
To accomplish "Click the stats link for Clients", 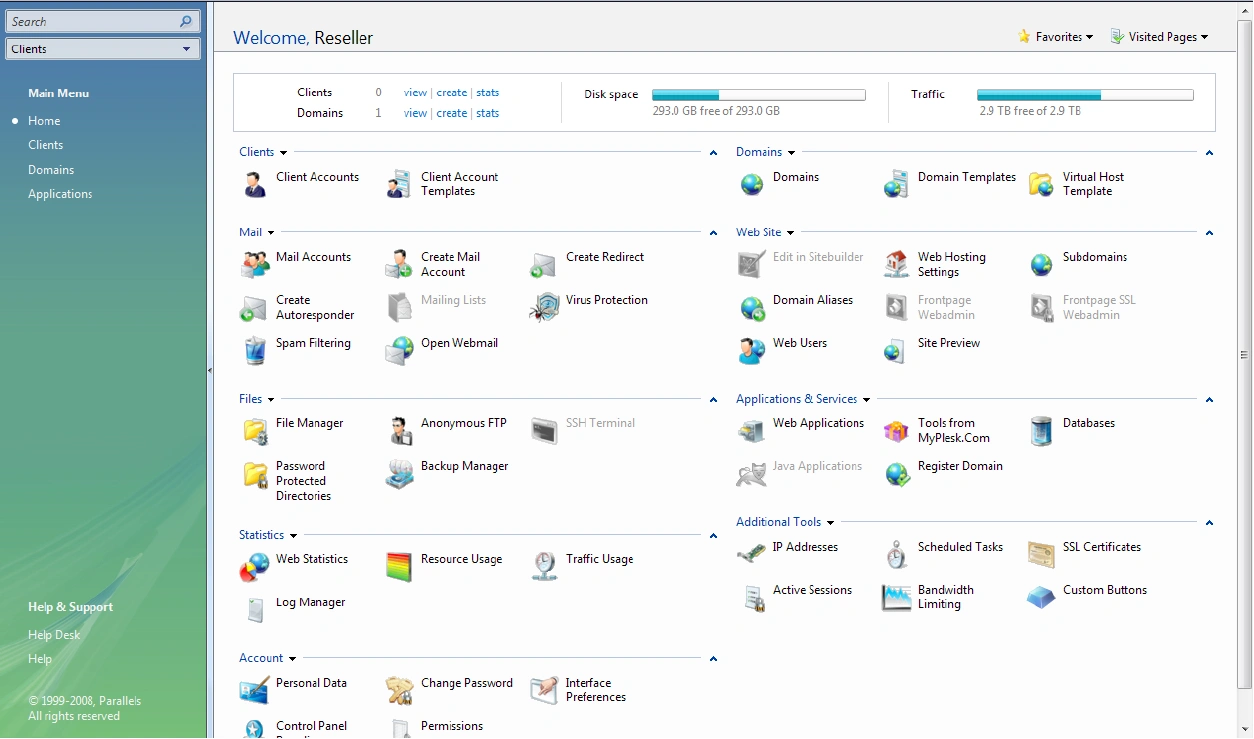I will pyautogui.click(x=488, y=93).
